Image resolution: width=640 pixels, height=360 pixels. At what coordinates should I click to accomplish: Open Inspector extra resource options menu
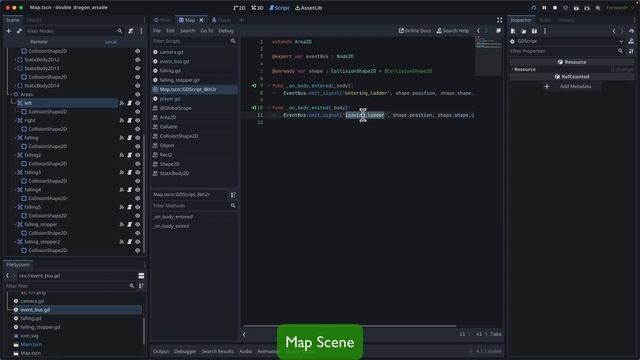coord(545,31)
